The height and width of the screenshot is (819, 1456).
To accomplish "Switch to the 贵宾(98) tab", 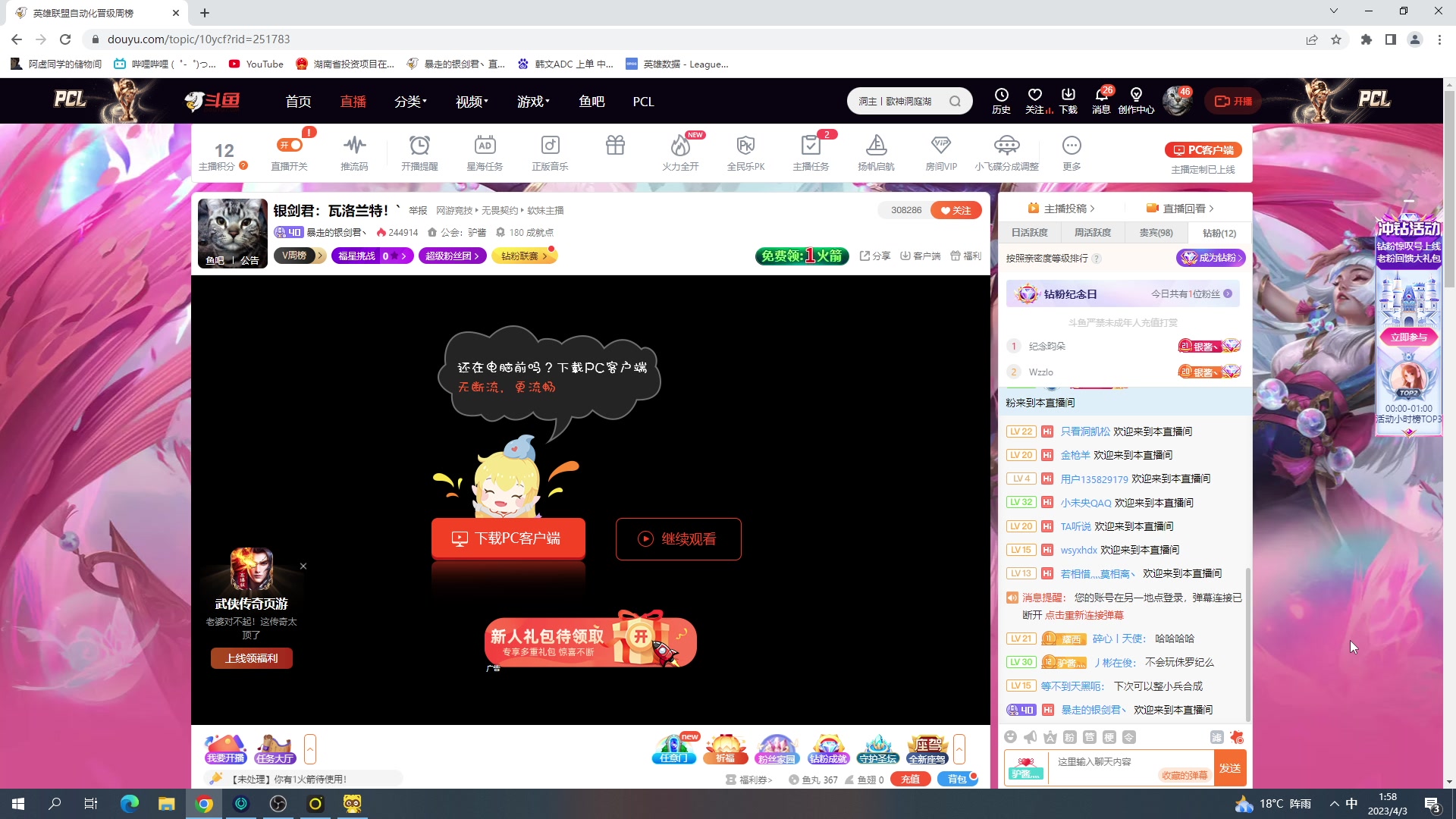I will click(1155, 233).
